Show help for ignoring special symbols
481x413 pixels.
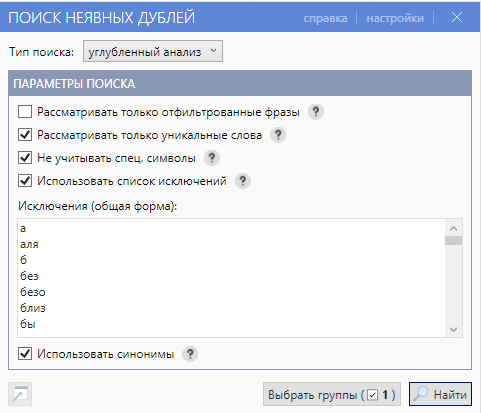(x=212, y=158)
